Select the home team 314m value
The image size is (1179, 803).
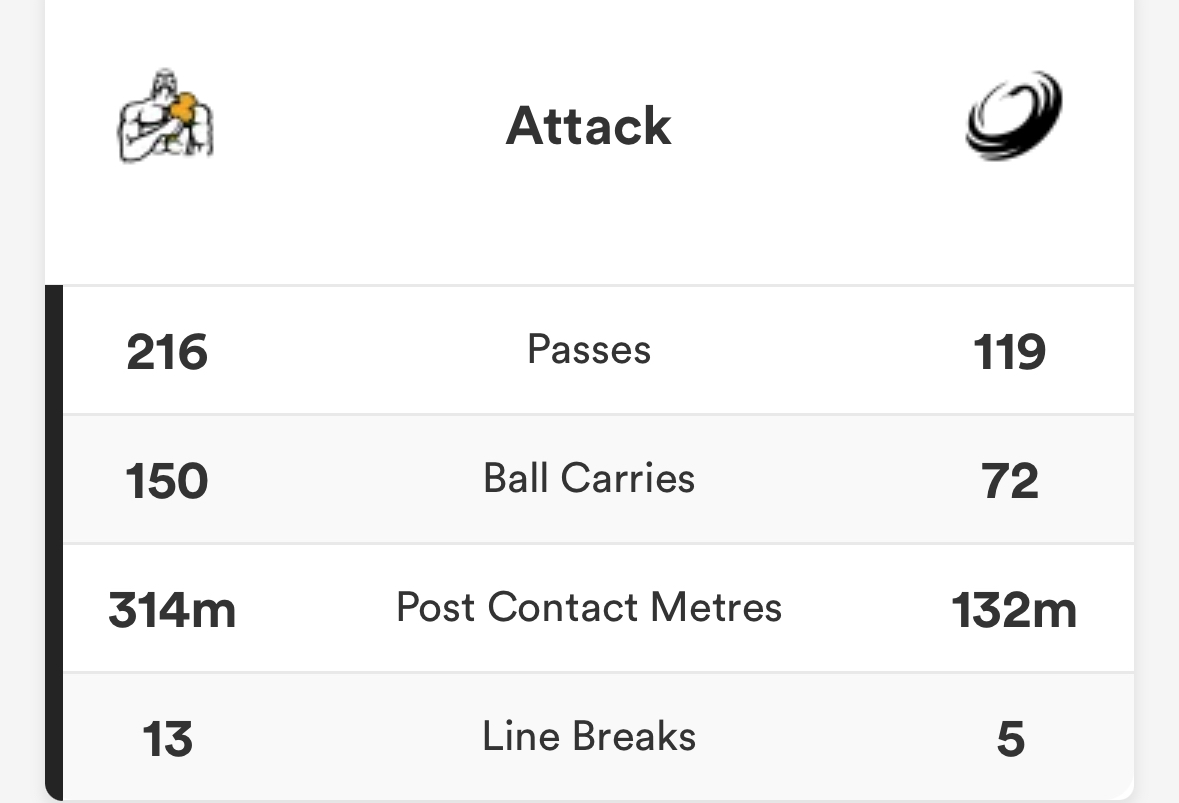172,610
